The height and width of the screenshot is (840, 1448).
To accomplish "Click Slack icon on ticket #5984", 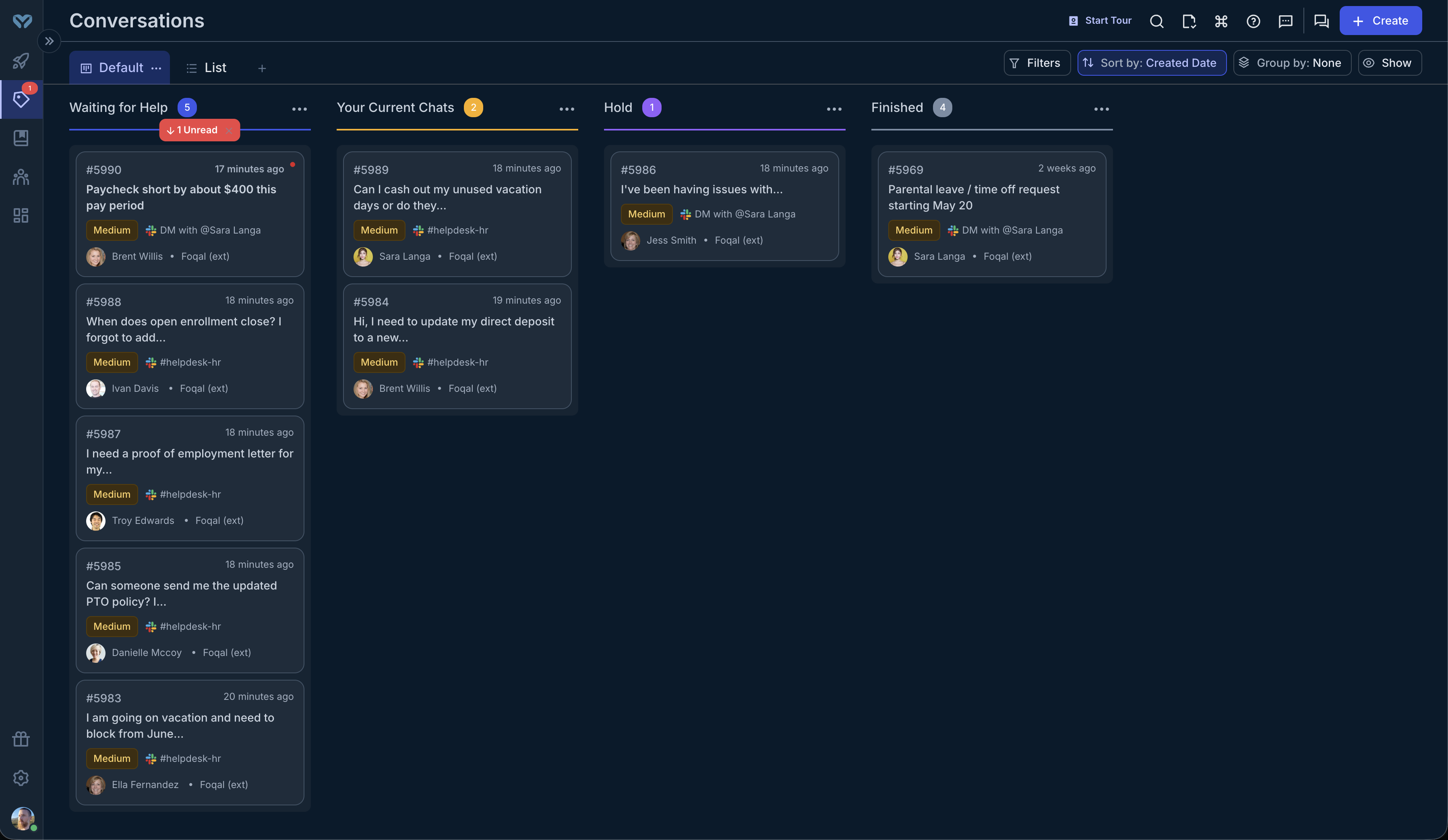I will tap(418, 362).
